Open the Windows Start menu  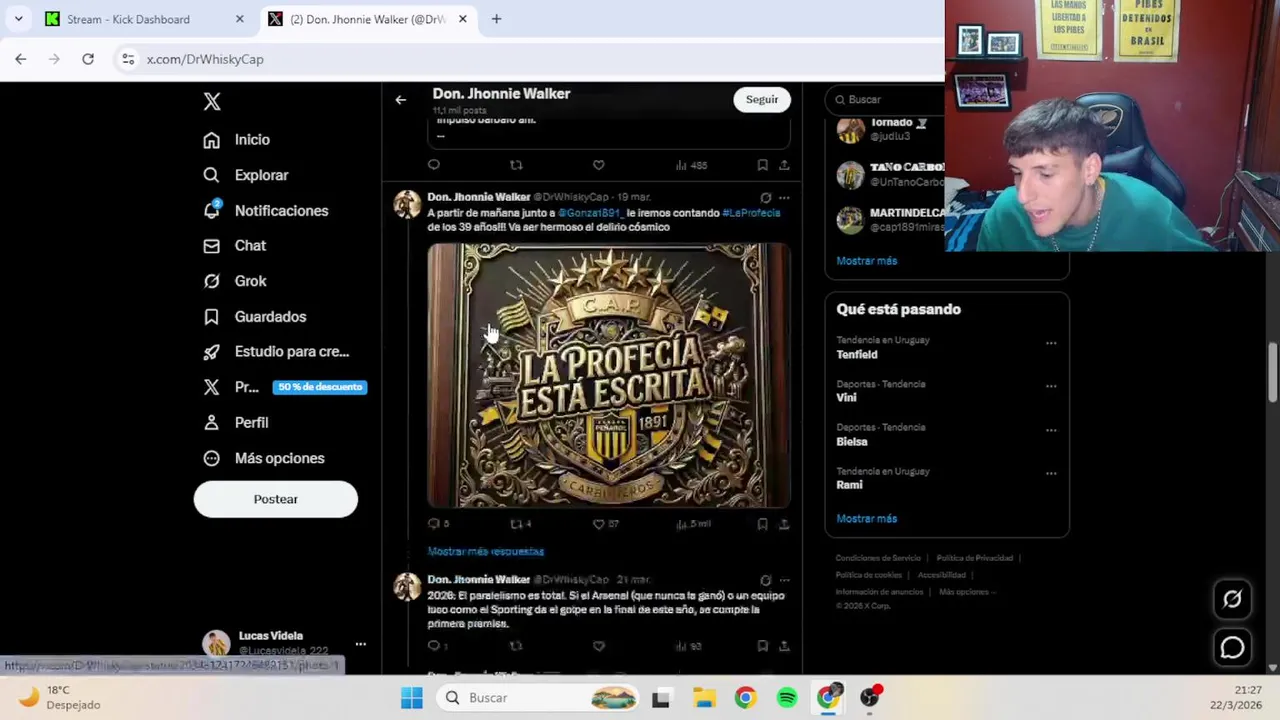412,698
